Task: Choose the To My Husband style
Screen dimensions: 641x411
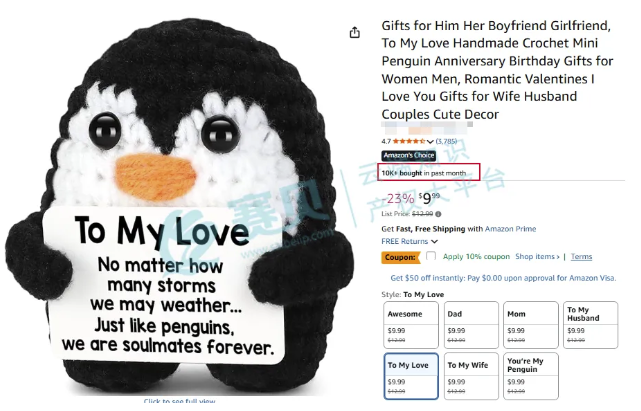Action: 590,325
